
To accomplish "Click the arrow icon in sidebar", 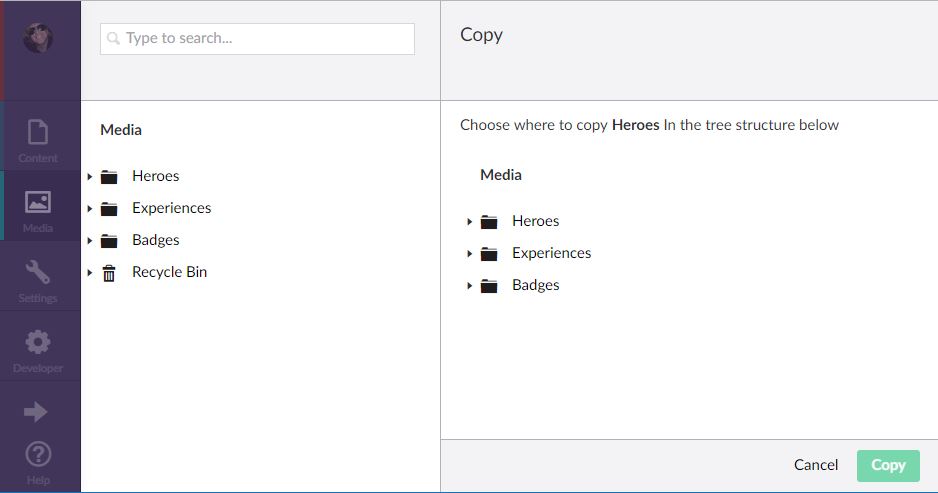I will 36,411.
